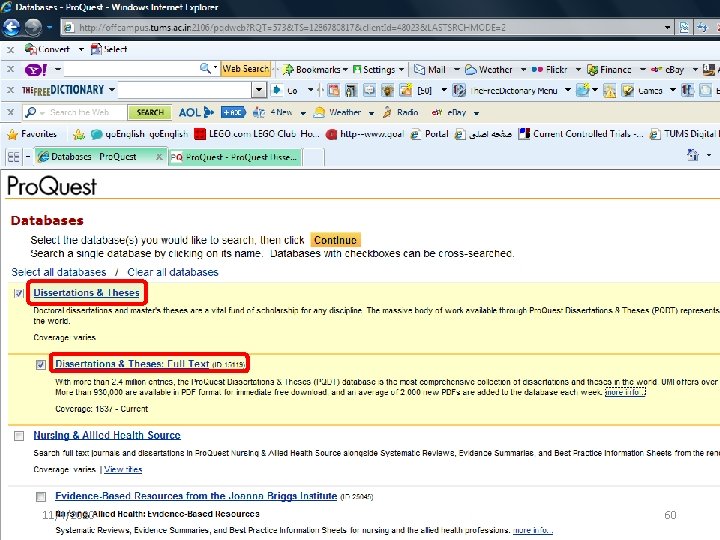Expand the Yahoo logo dropdown arrow

[x=58, y=70]
